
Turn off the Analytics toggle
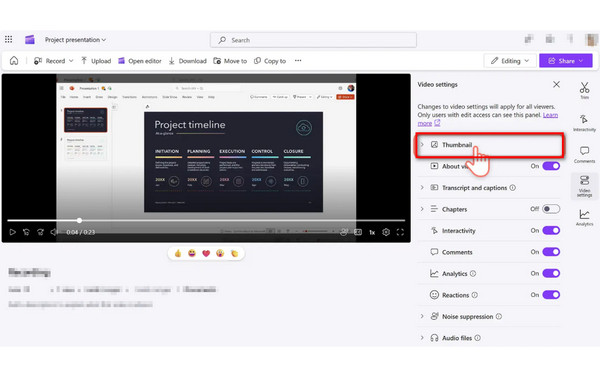coord(551,273)
